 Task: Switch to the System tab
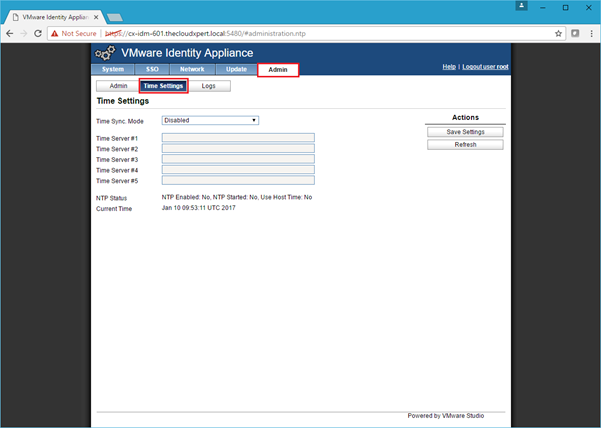pyautogui.click(x=112, y=69)
